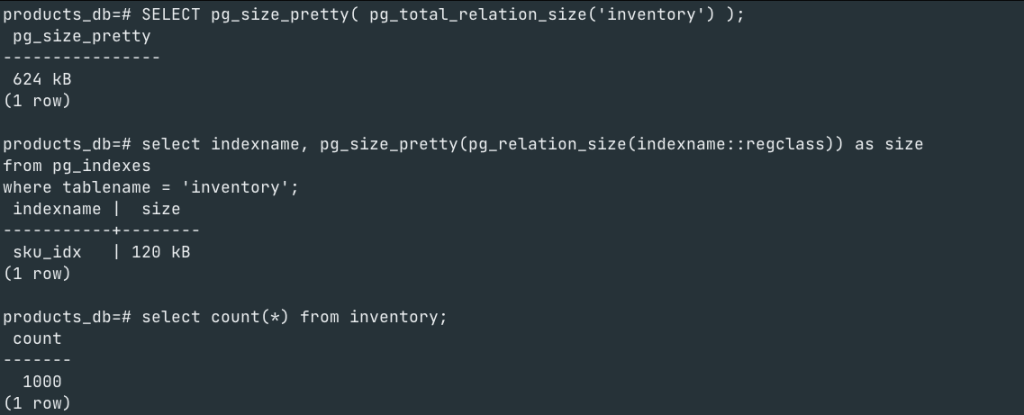Click the word SELECT in the first query
This screenshot has height=415, width=1024.
(175, 12)
